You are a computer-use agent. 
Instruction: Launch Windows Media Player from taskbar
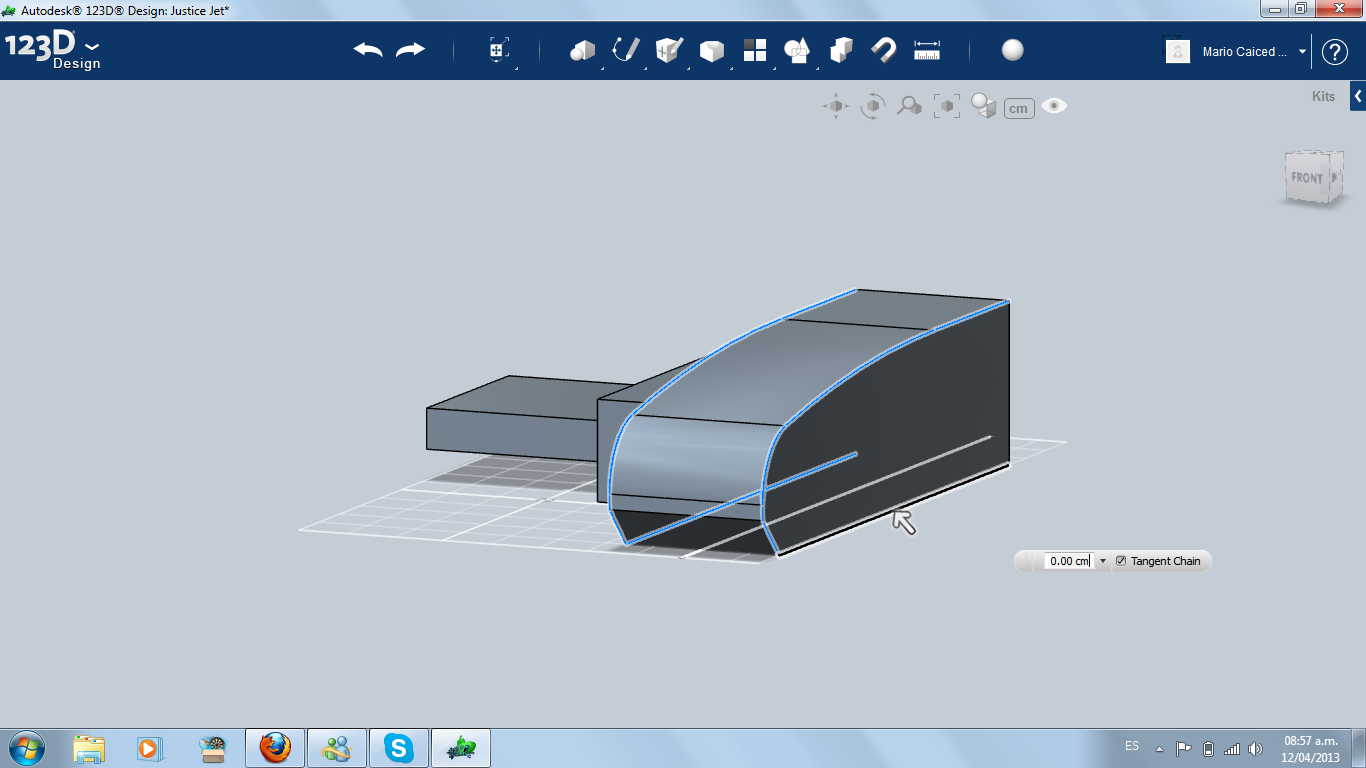coord(149,748)
